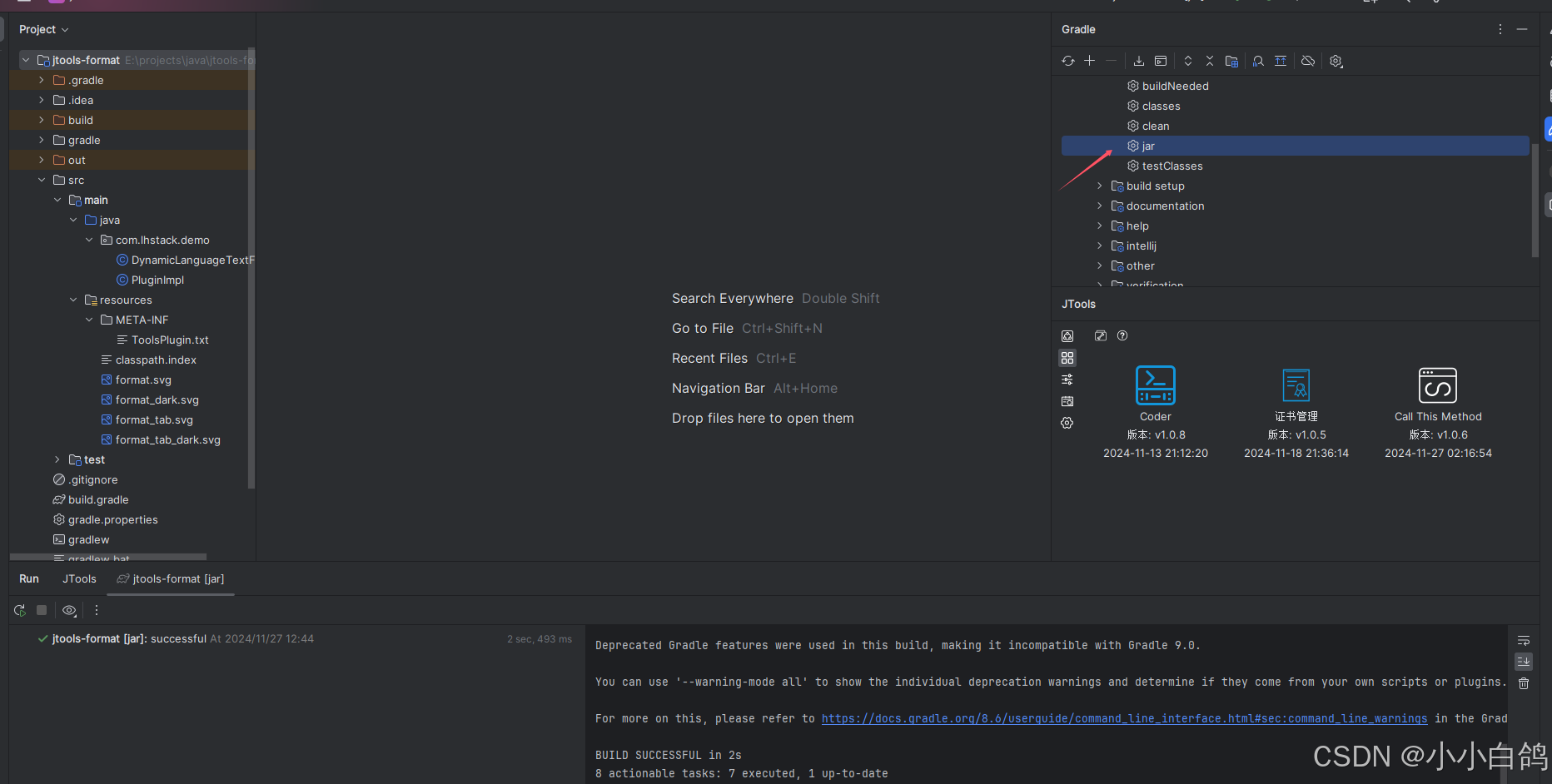Collapse the jtools-format project root
The width and height of the screenshot is (1552, 784).
click(x=26, y=60)
